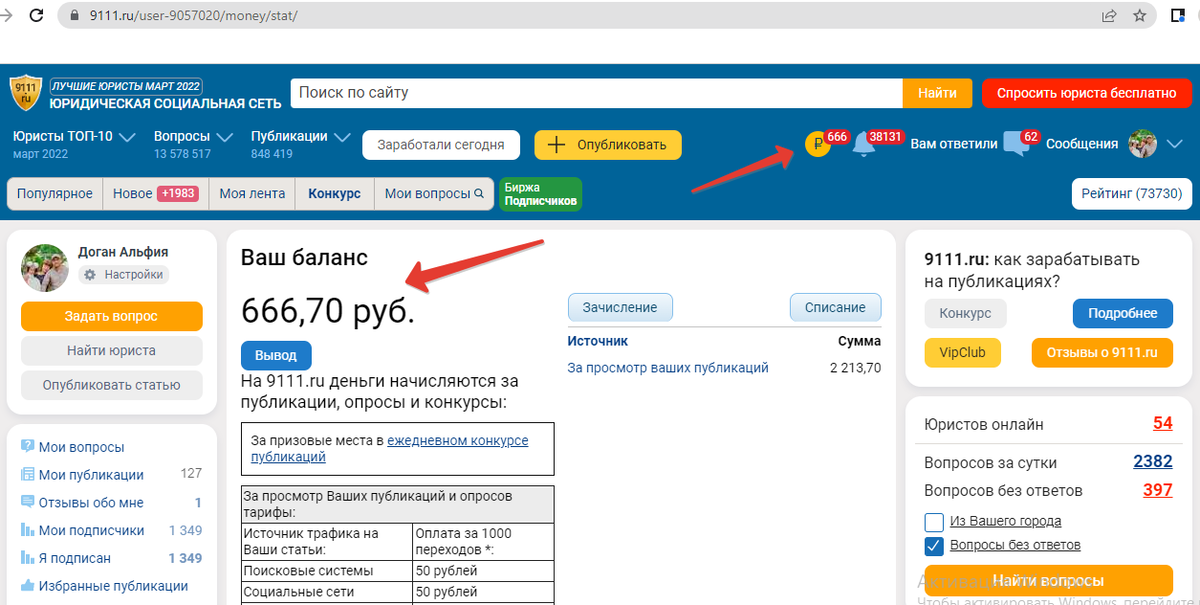Screen dimensions: 1200x605
Task: Click the Найти search button
Action: [x=938, y=93]
